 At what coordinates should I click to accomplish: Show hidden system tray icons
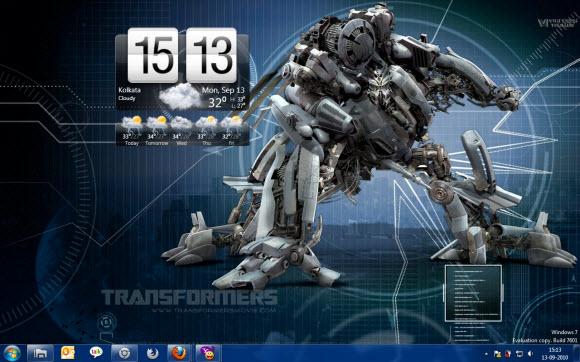coord(486,354)
